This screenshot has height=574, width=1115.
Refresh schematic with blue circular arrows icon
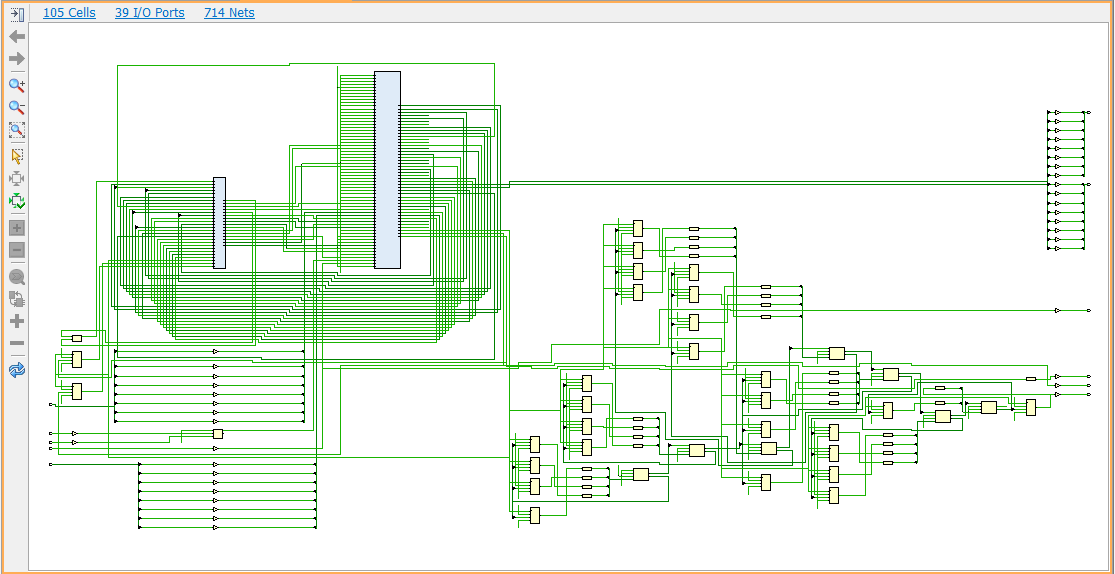click(x=16, y=370)
